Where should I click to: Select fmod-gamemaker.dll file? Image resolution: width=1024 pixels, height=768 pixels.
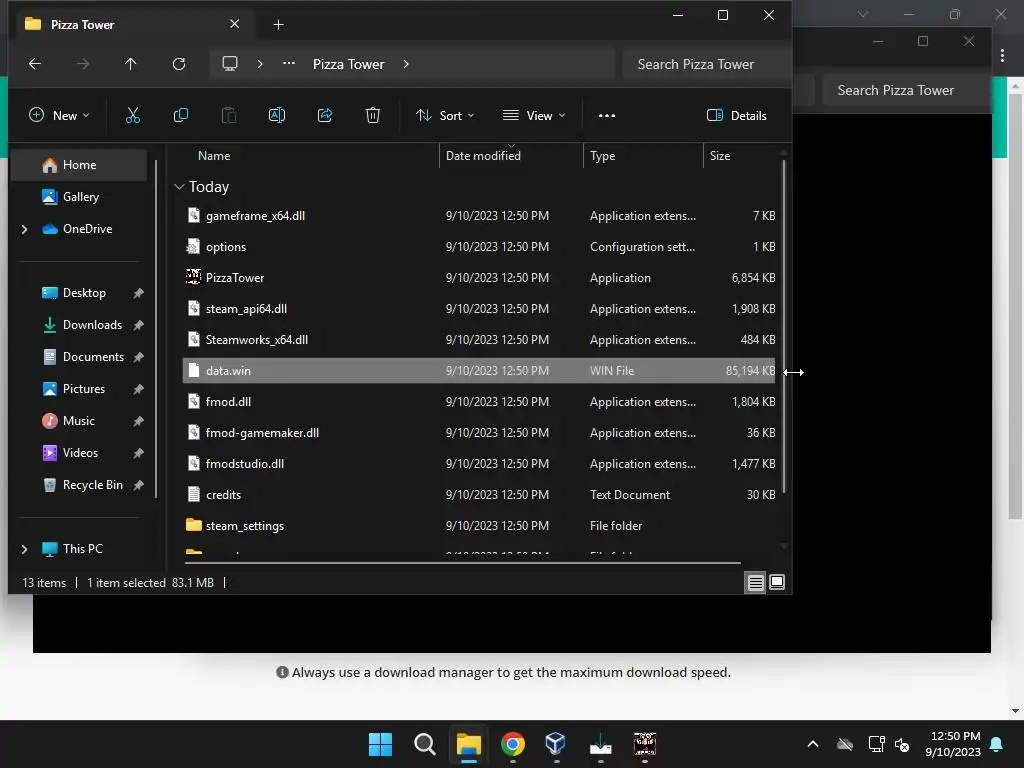[479, 433]
